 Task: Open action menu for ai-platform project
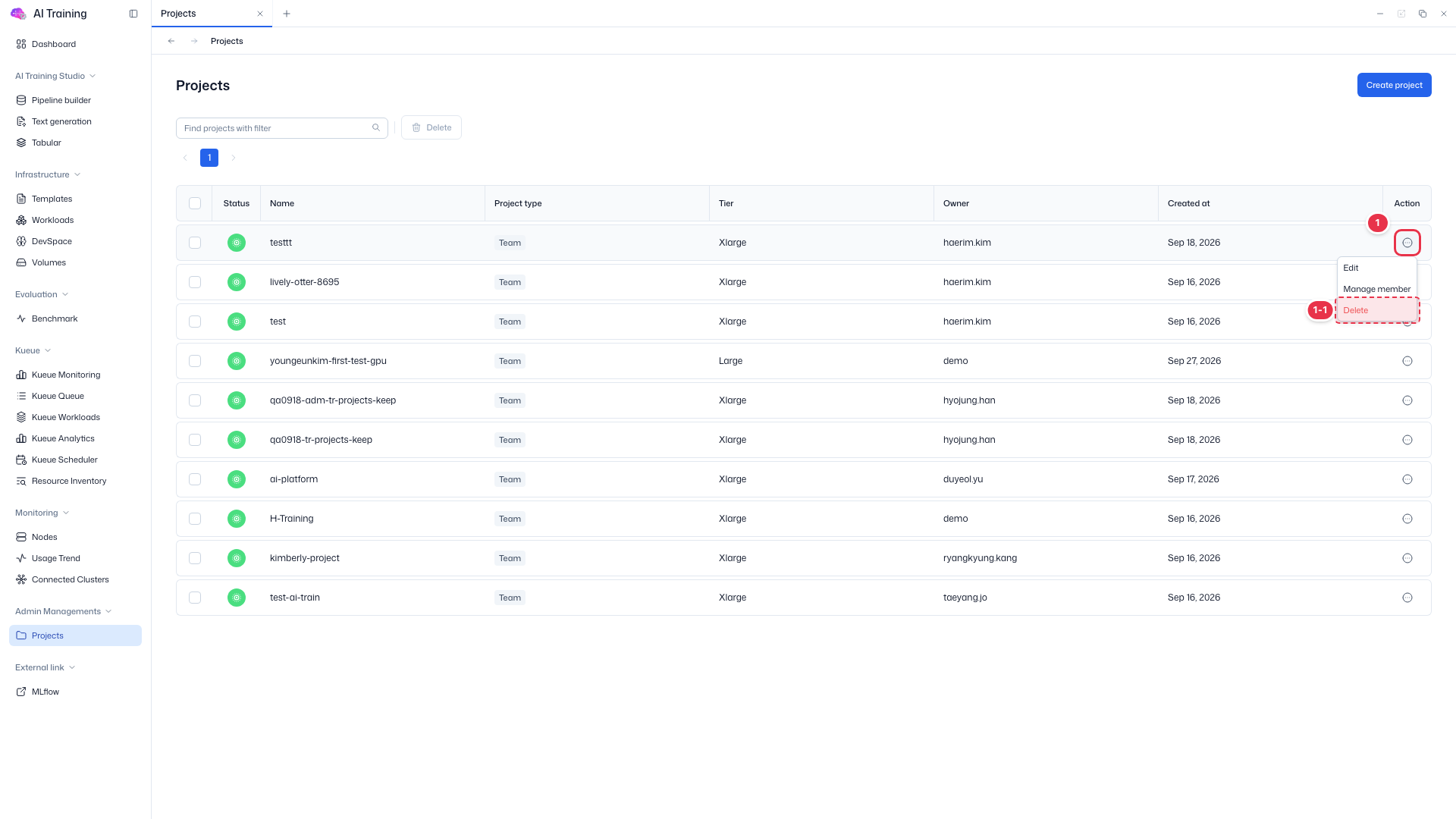[x=1407, y=479]
